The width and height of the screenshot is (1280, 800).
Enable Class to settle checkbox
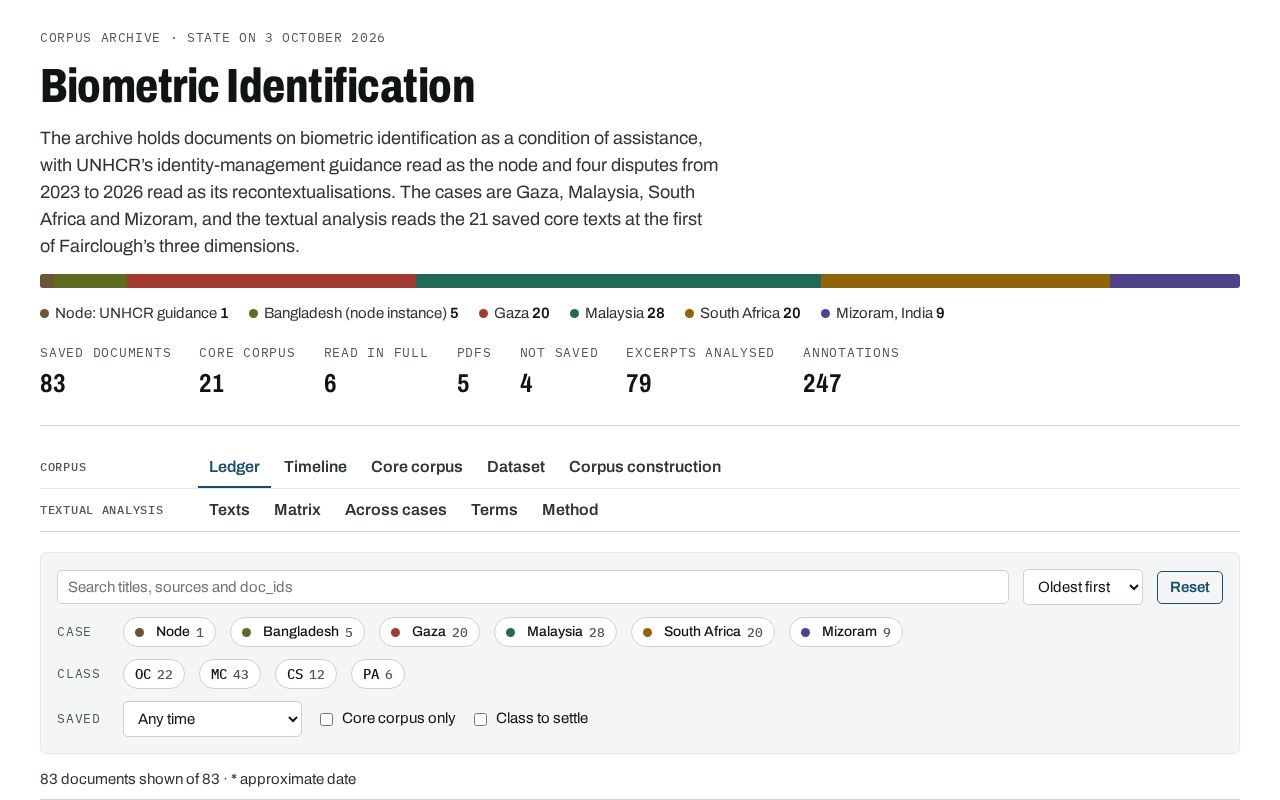coord(480,719)
